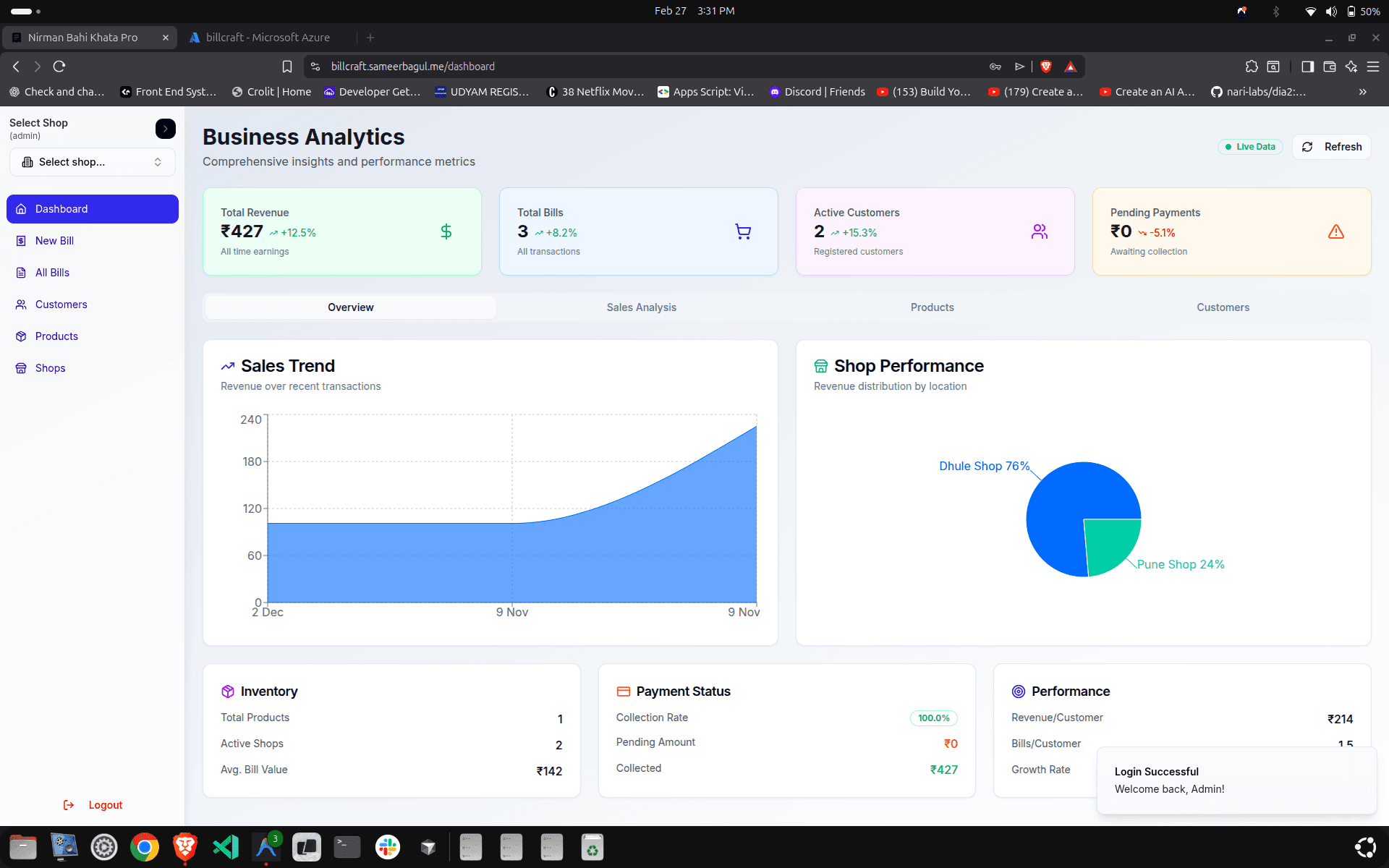Open the Select shop dropdown
The height and width of the screenshot is (868, 1389).
(92, 161)
